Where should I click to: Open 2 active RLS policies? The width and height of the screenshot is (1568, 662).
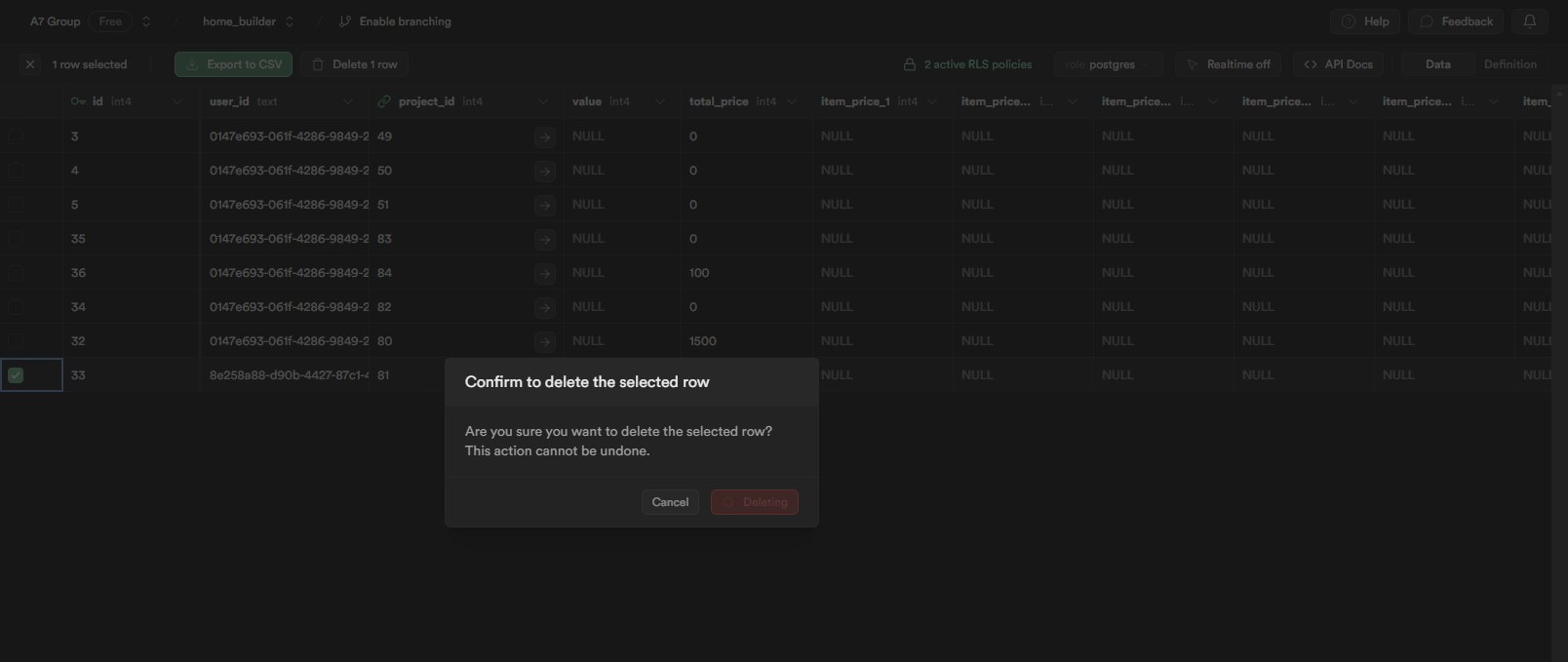(967, 64)
